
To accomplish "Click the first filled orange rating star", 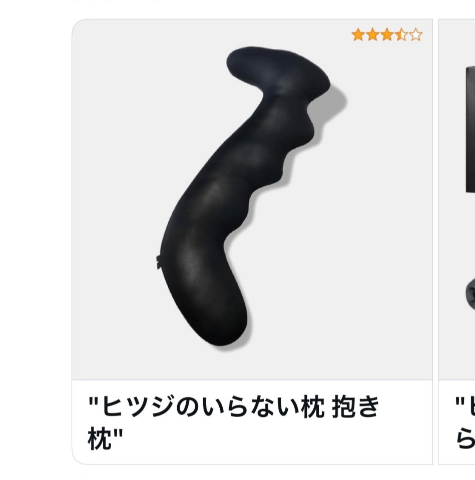I will click(x=358, y=35).
